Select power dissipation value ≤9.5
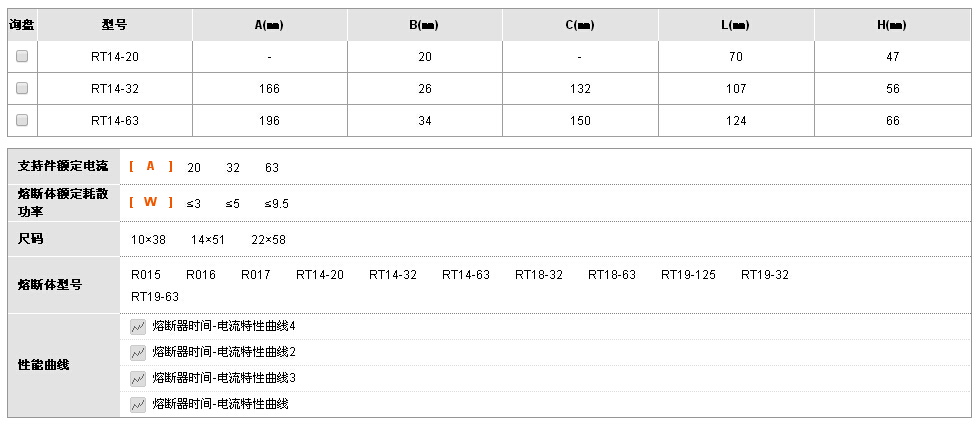The image size is (976, 427). [x=276, y=204]
